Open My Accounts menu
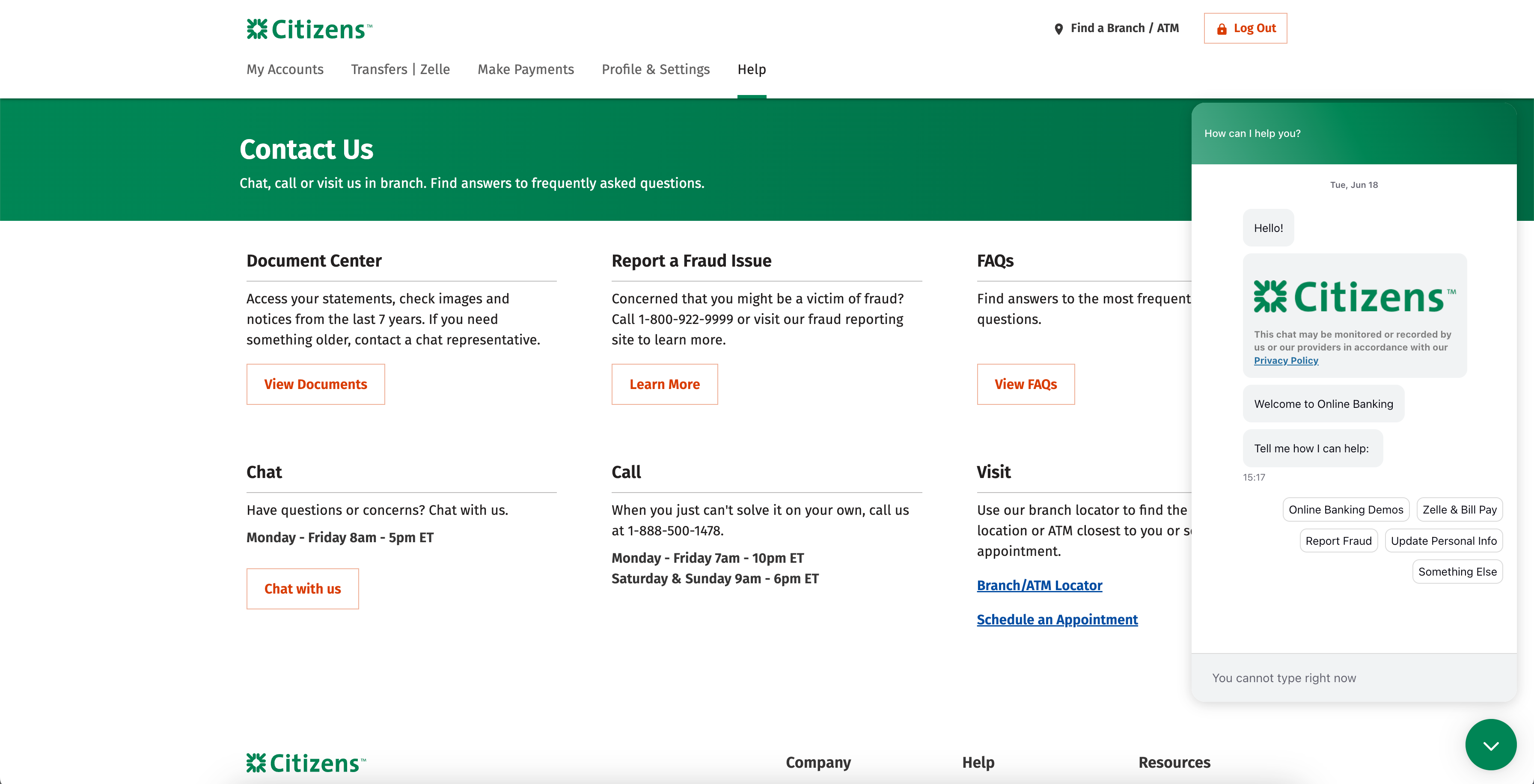The height and width of the screenshot is (784, 1534). 285,69
